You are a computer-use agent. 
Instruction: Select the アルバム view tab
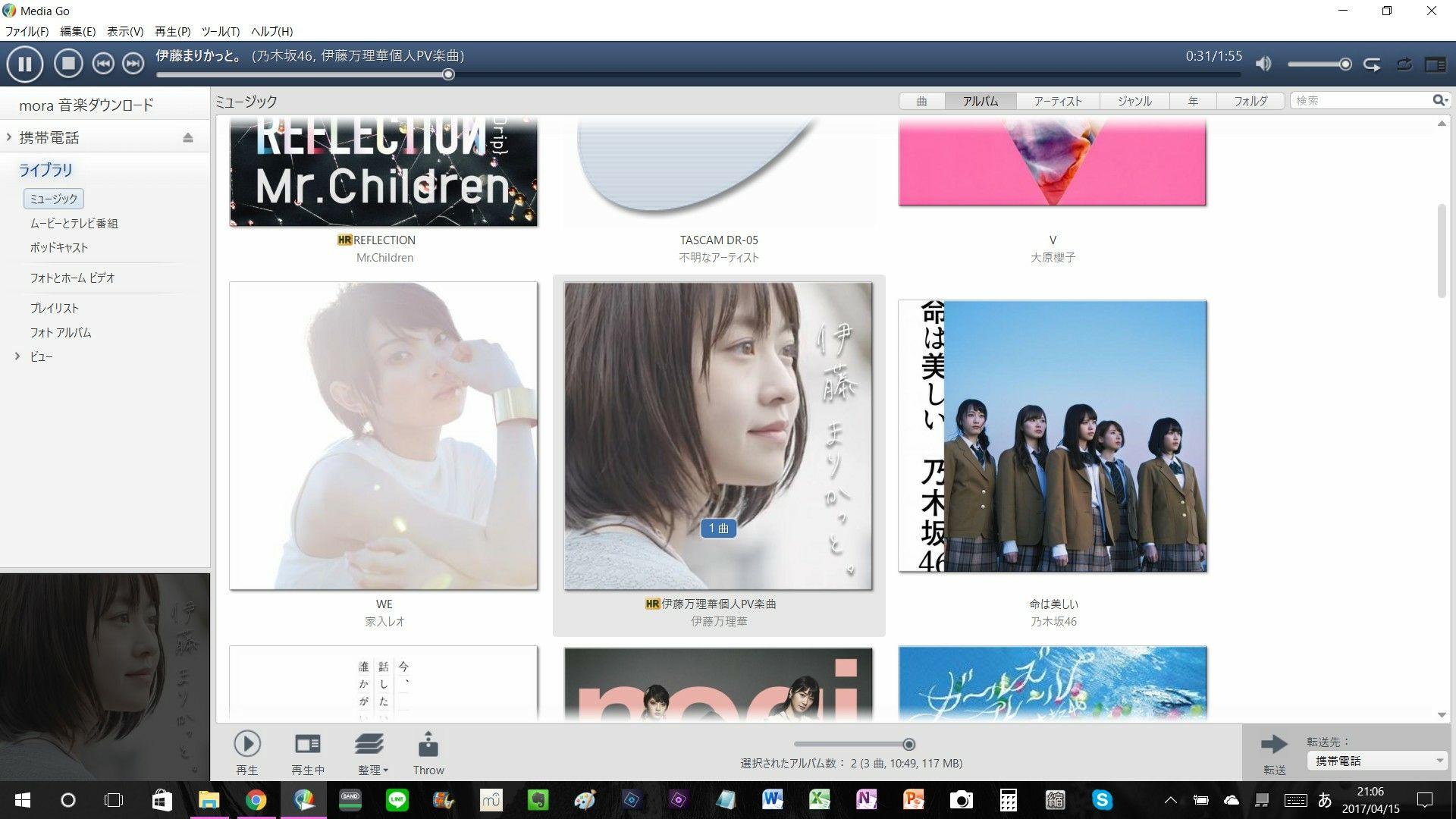click(x=981, y=101)
